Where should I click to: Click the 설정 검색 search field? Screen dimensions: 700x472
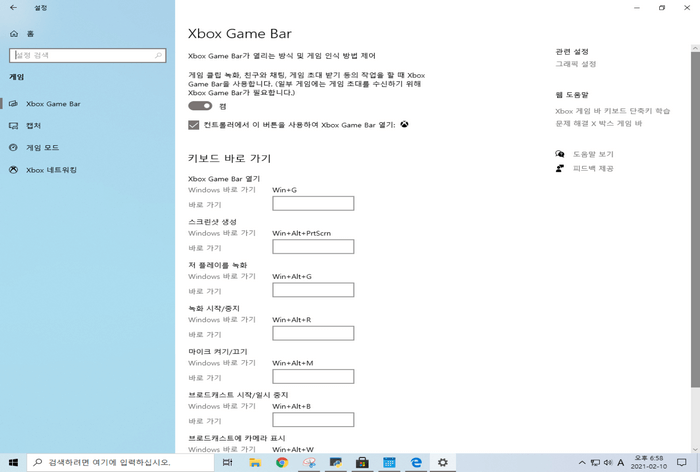(88, 55)
